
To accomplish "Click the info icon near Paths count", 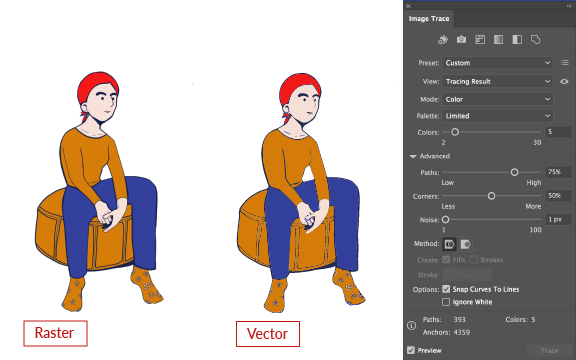I will click(x=411, y=325).
